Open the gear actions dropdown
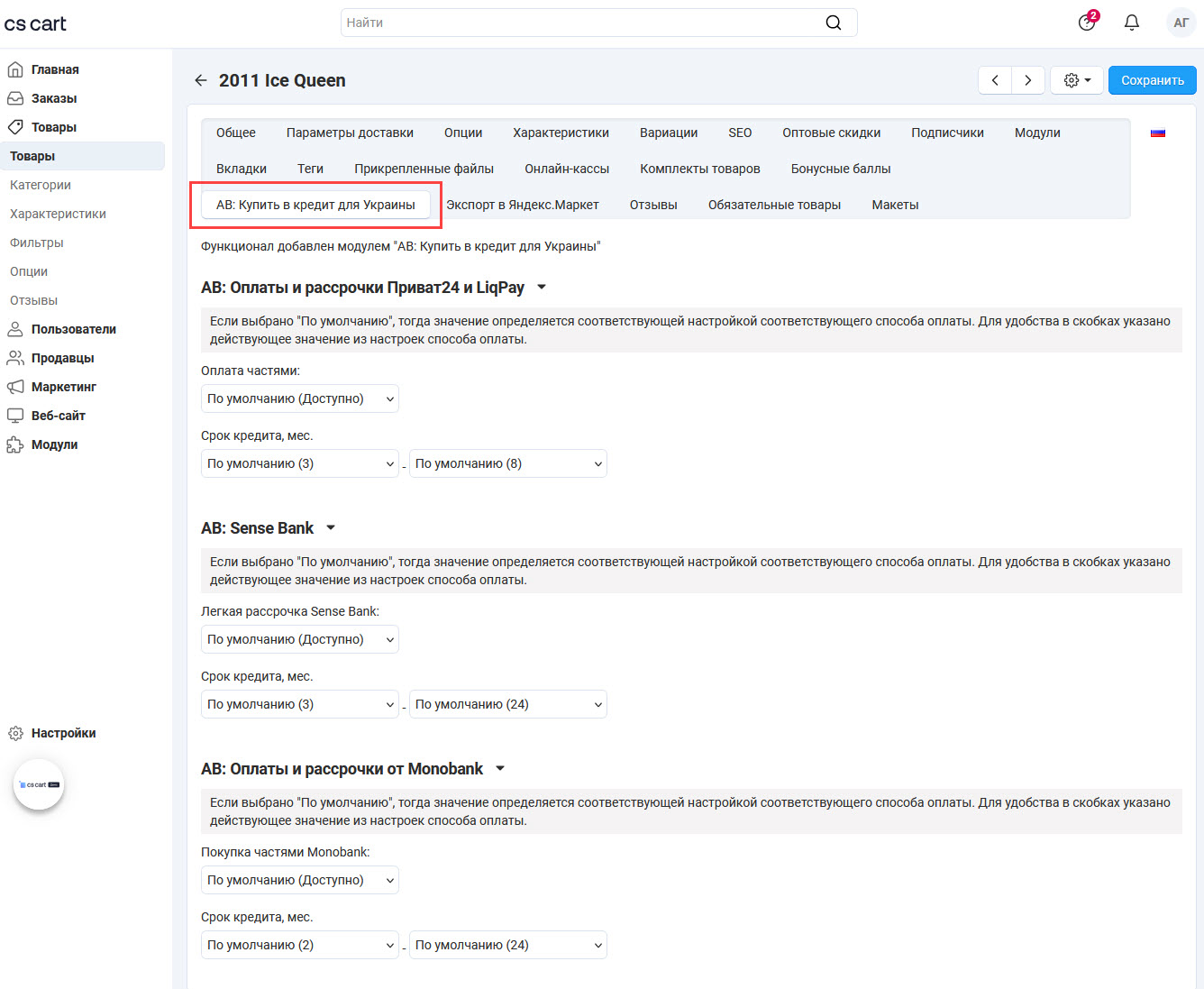 pyautogui.click(x=1077, y=80)
